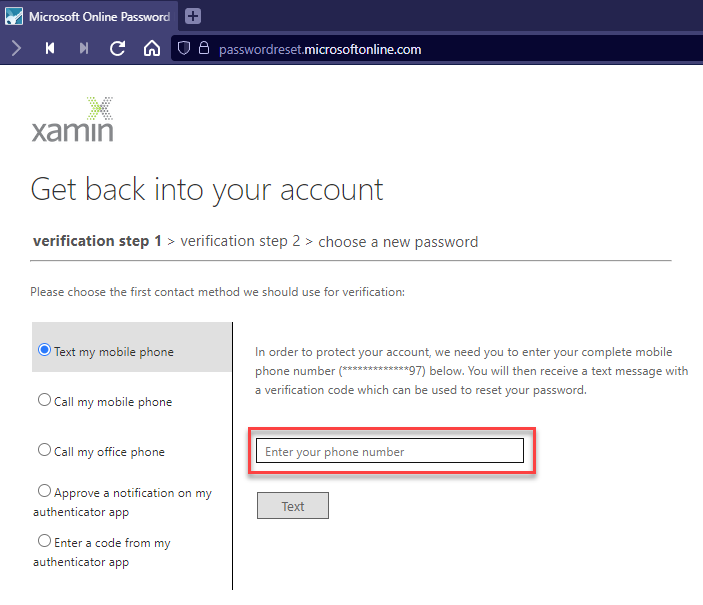Click the forward navigation arrow
The image size is (703, 605).
tap(17, 48)
